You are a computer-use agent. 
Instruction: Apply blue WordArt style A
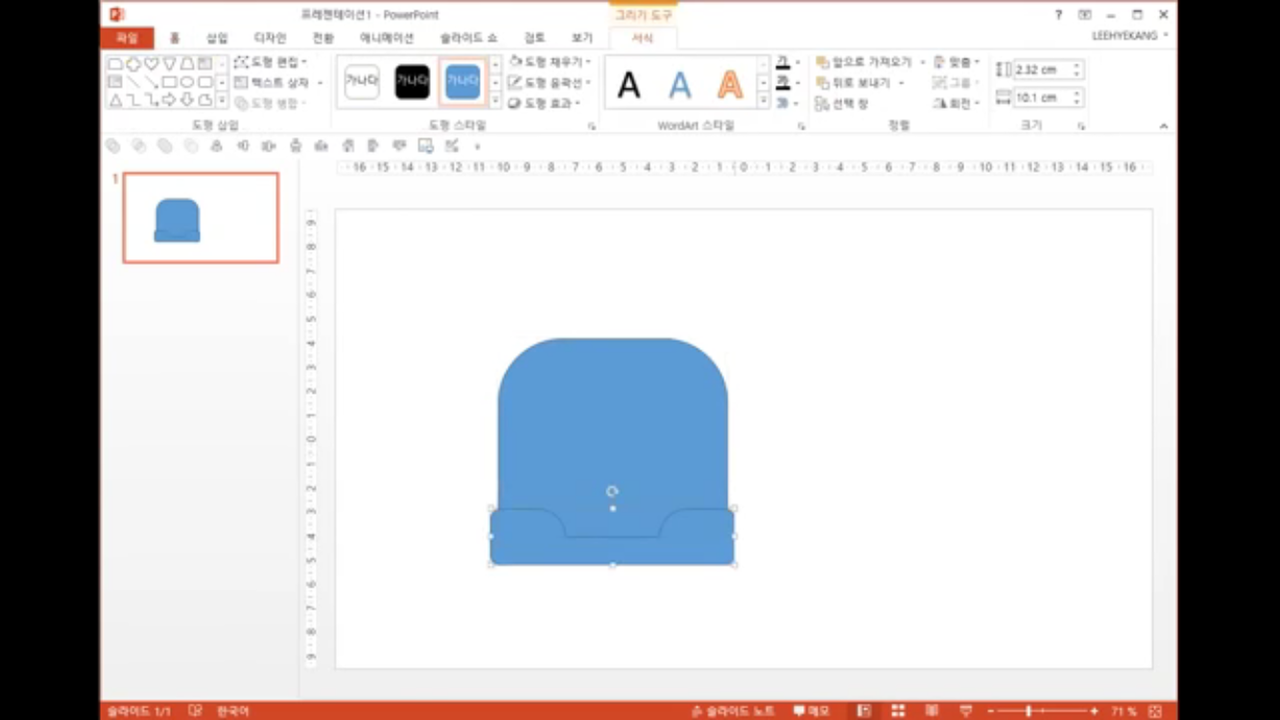[680, 85]
